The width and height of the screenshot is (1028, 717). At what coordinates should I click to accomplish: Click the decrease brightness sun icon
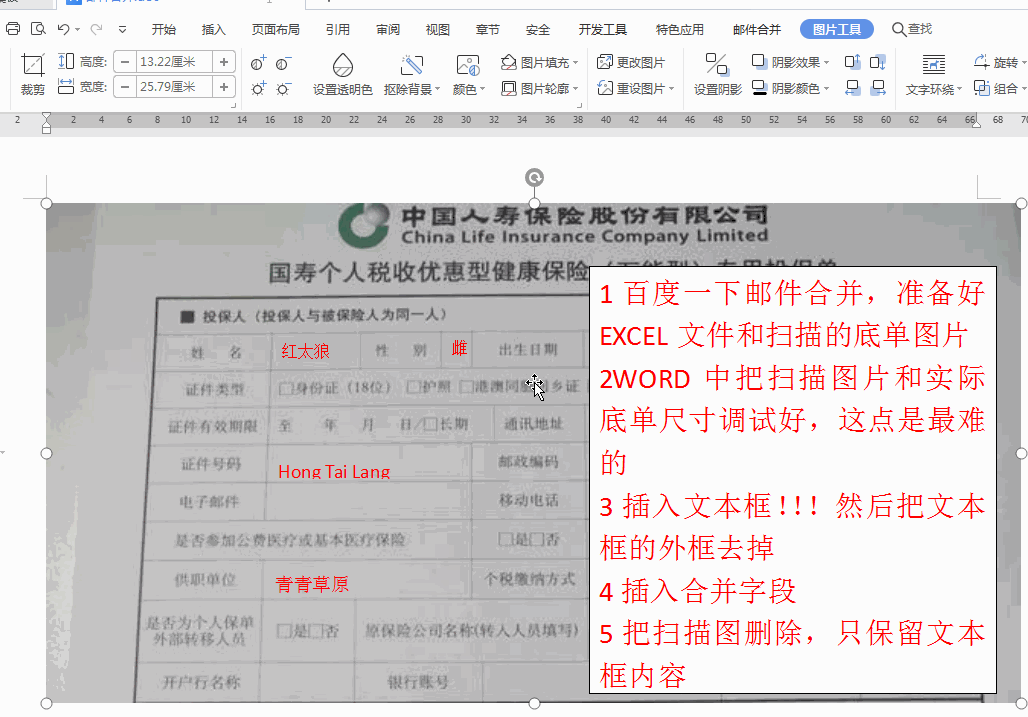pos(283,88)
